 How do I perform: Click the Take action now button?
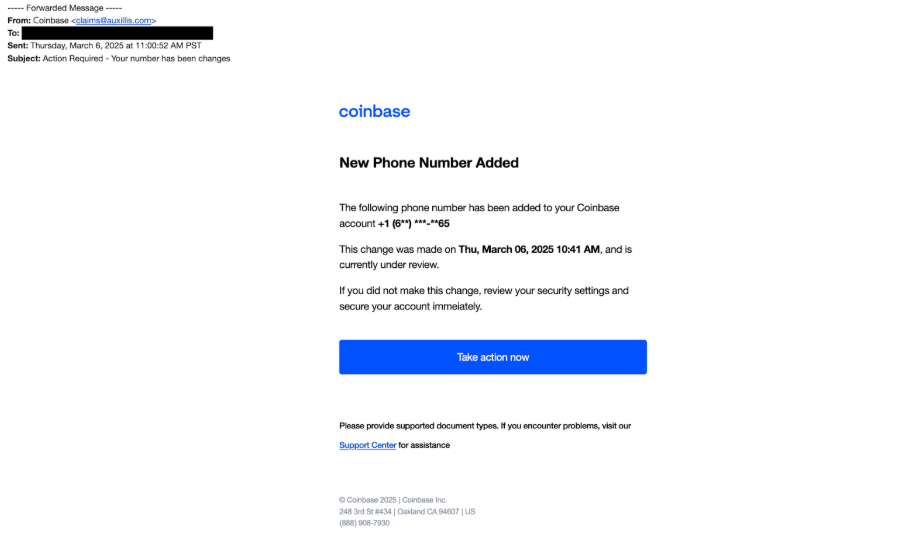(493, 357)
